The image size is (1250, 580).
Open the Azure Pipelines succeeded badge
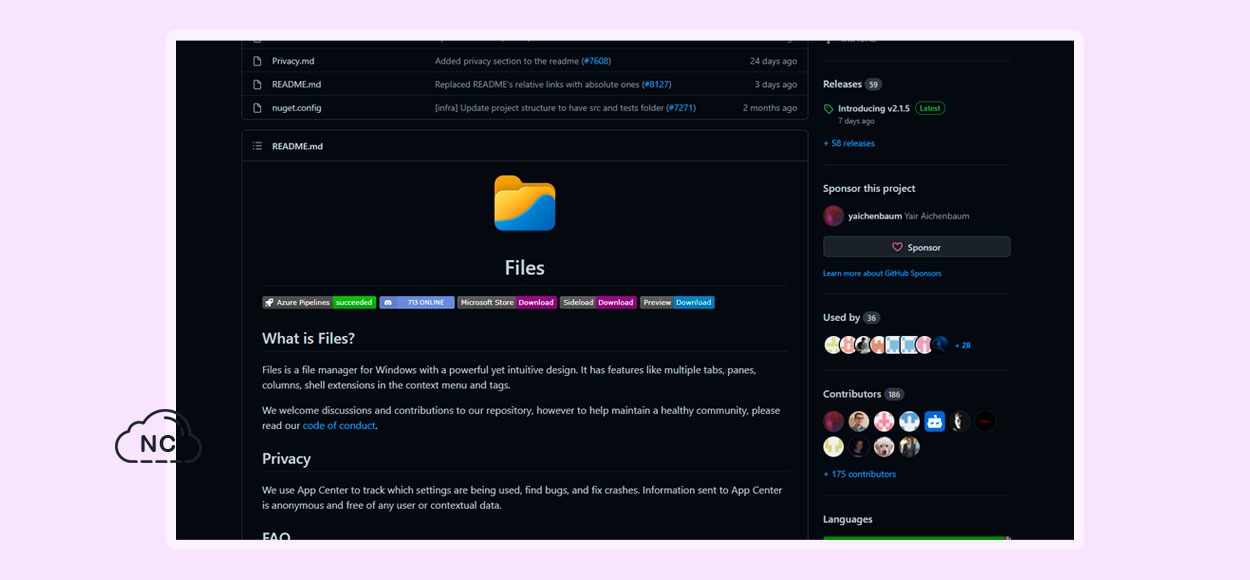tap(319, 302)
